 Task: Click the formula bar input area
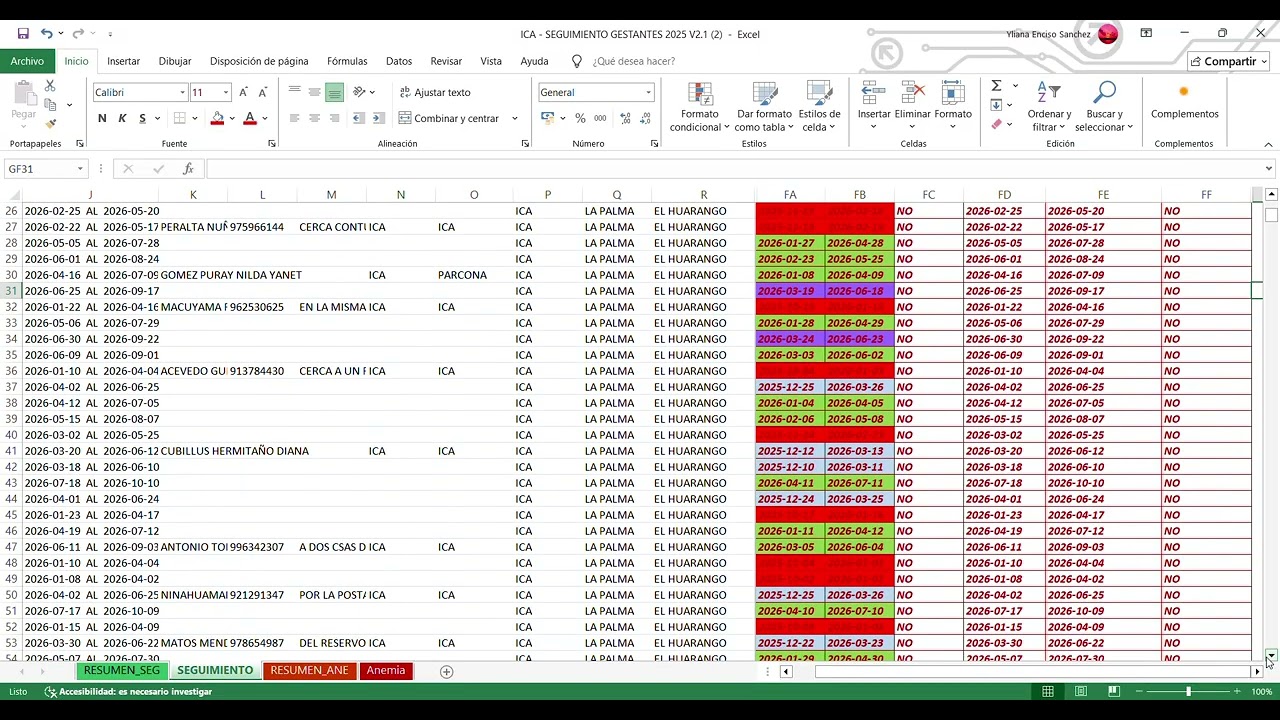pyautogui.click(x=738, y=169)
